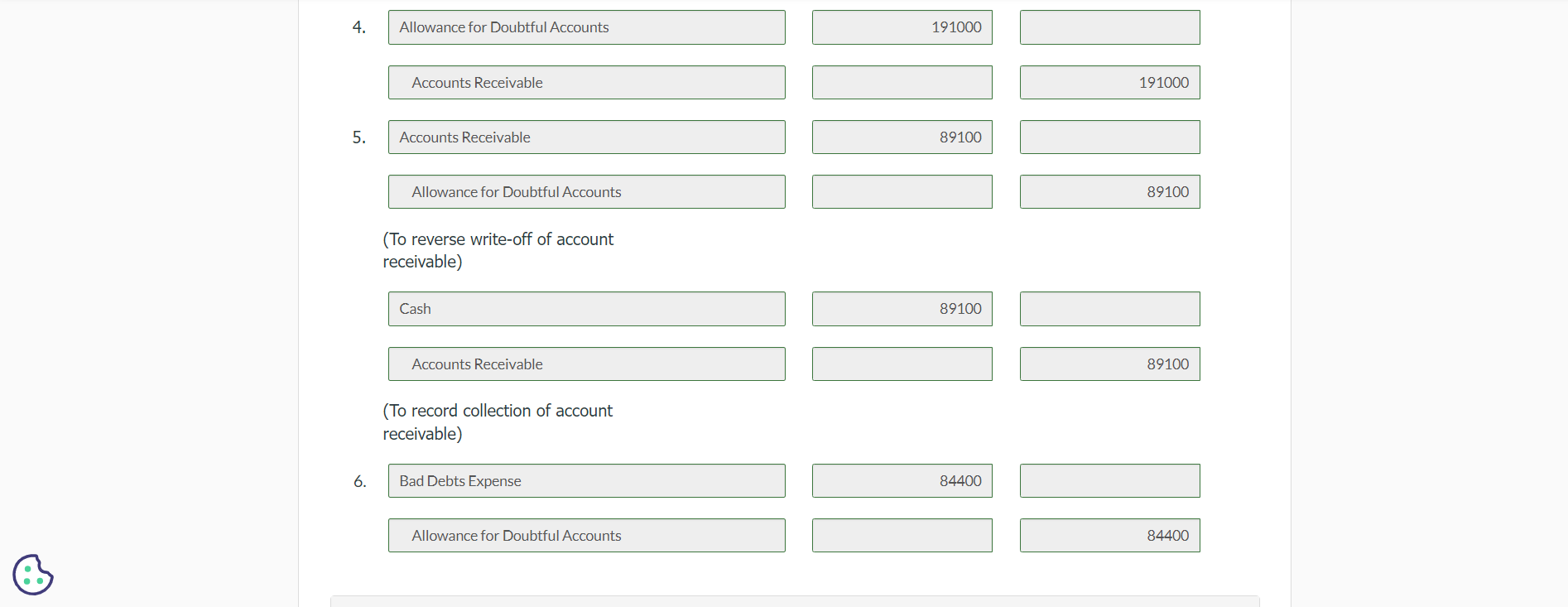
Task: Click the 191000 debit amount for entry 4
Action: [x=902, y=26]
